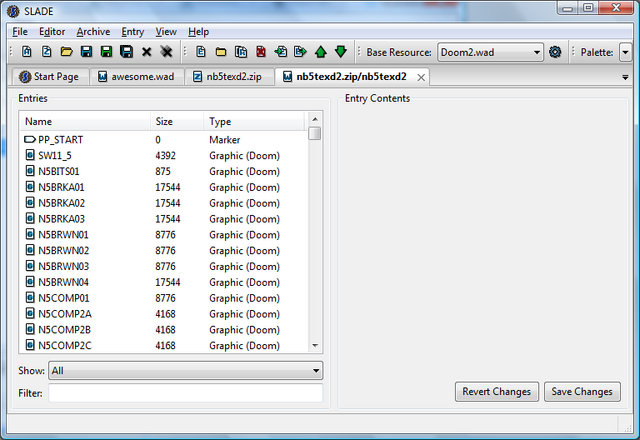Screen dimensions: 640x440
Task: Select the N5BRWN03 entry
Action: pyautogui.click(x=163, y=266)
